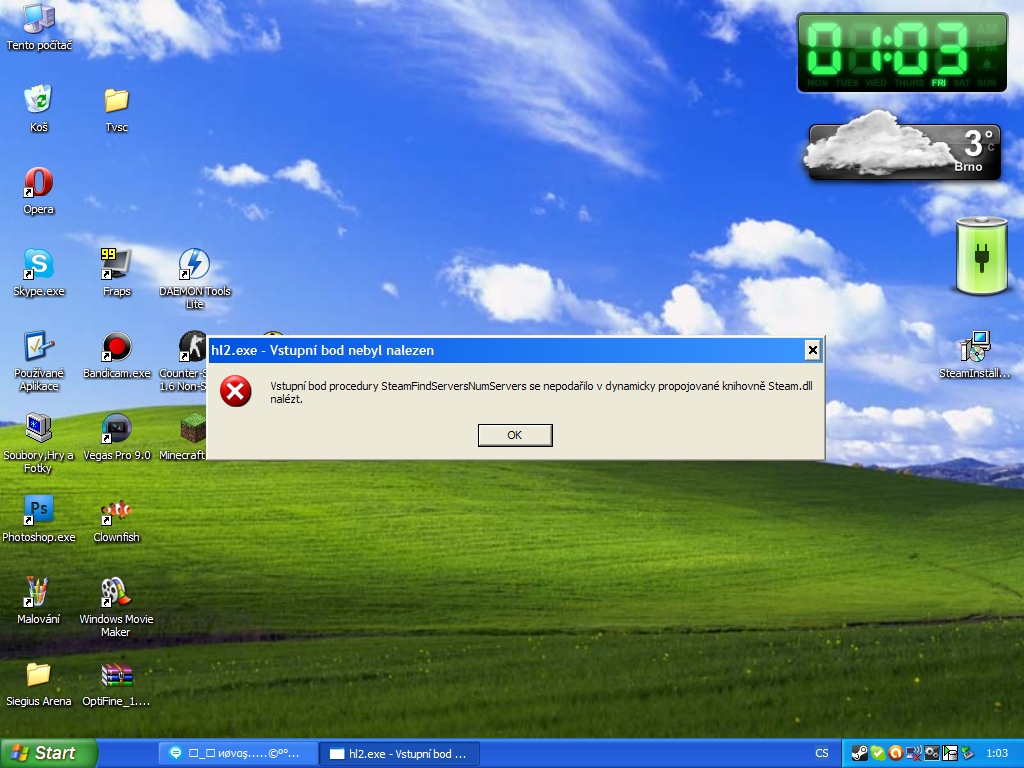Click the disconnected wireless network tray icon

(914, 753)
